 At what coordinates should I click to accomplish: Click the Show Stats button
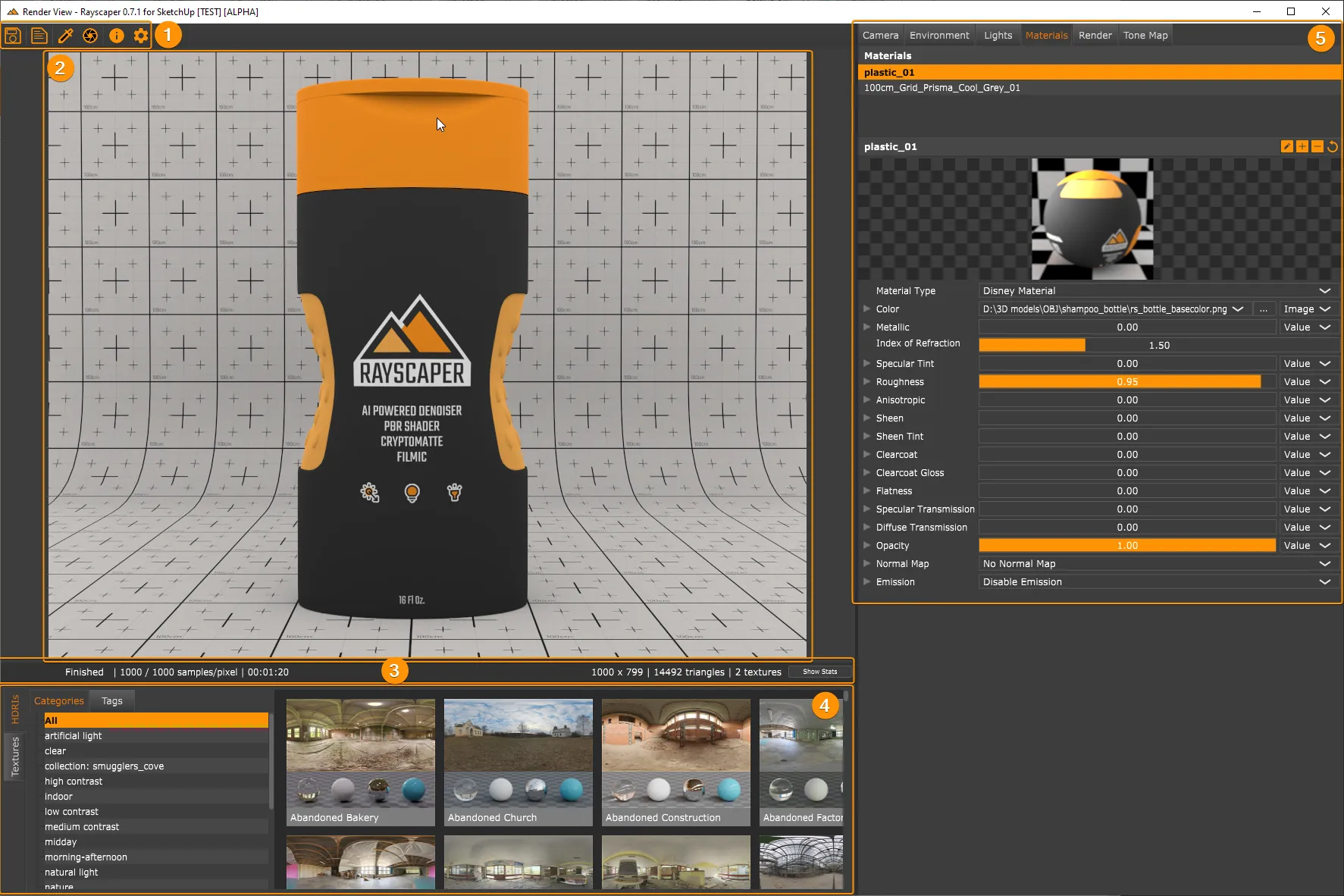click(x=819, y=671)
